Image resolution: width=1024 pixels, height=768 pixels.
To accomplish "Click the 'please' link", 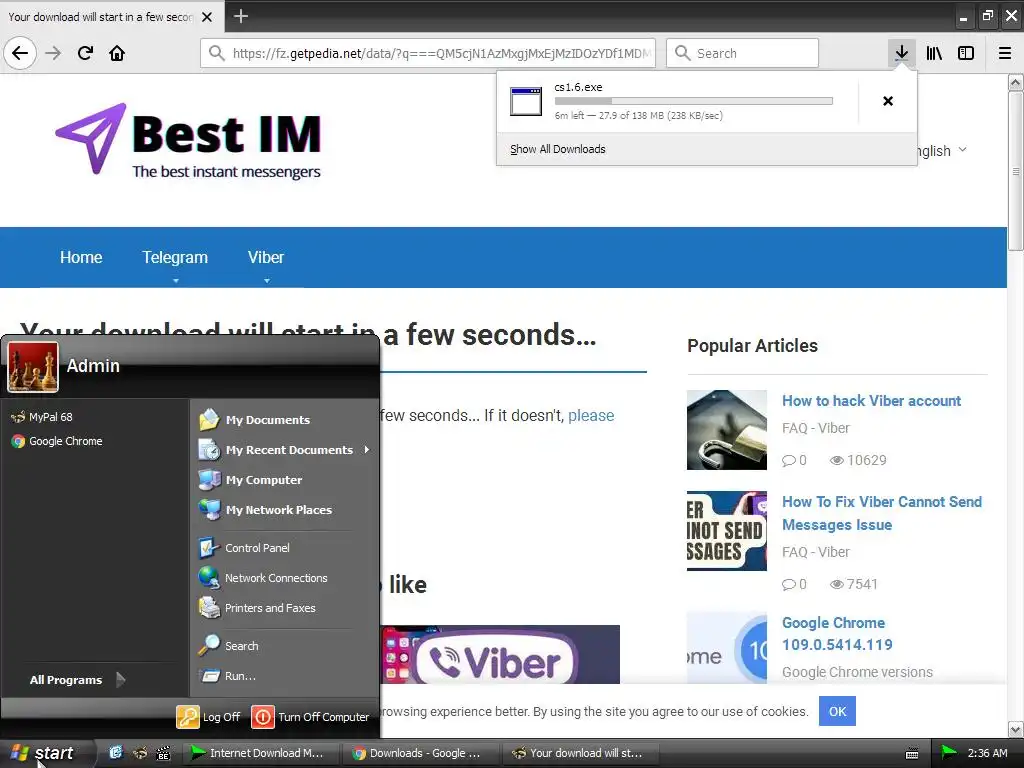I will [591, 415].
